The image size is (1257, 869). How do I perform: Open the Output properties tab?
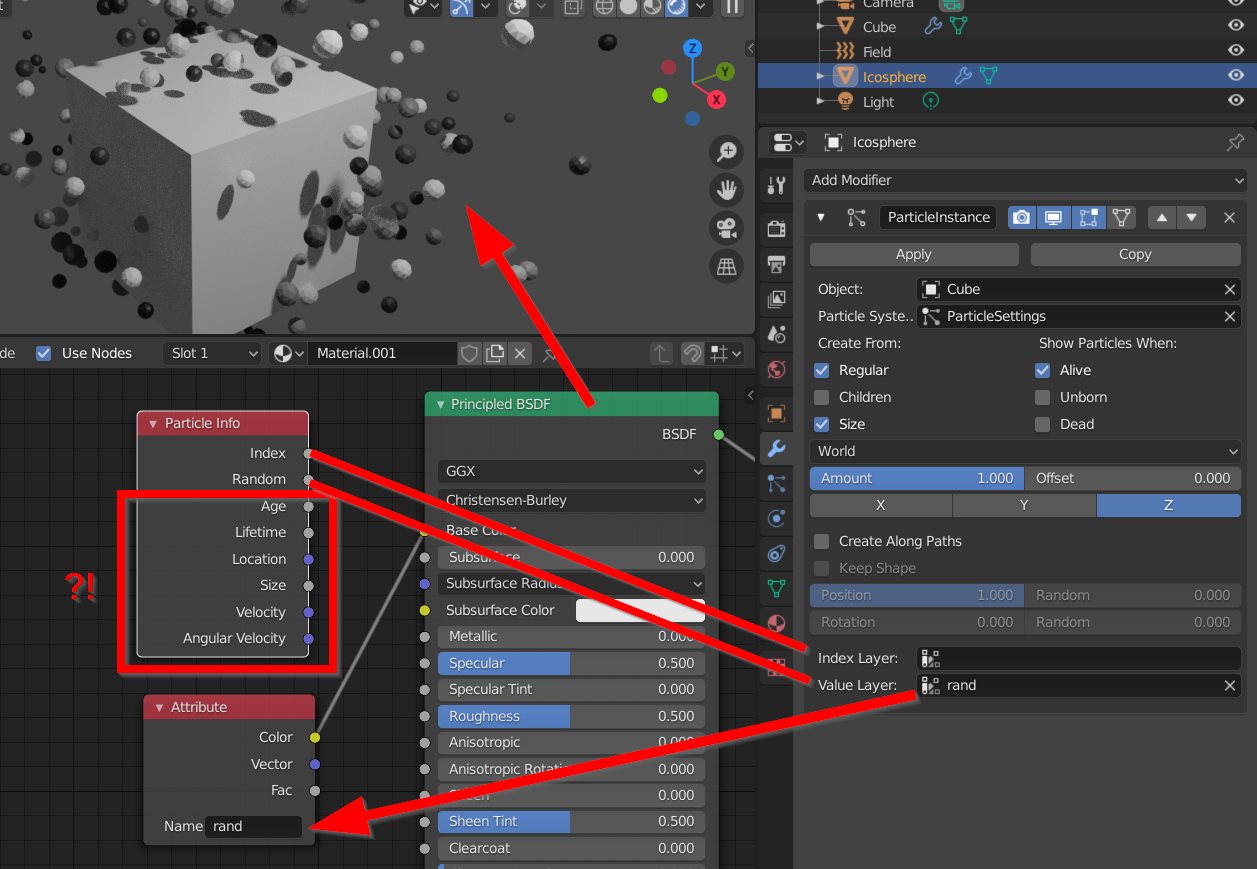pos(776,264)
